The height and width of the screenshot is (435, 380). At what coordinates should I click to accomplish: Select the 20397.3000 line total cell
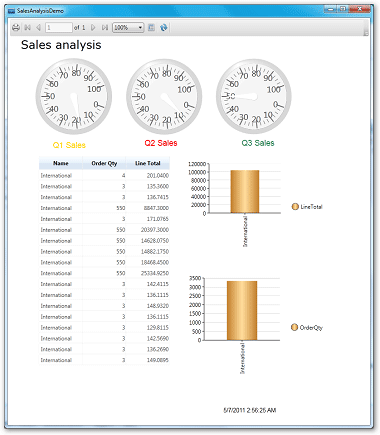click(x=148, y=230)
